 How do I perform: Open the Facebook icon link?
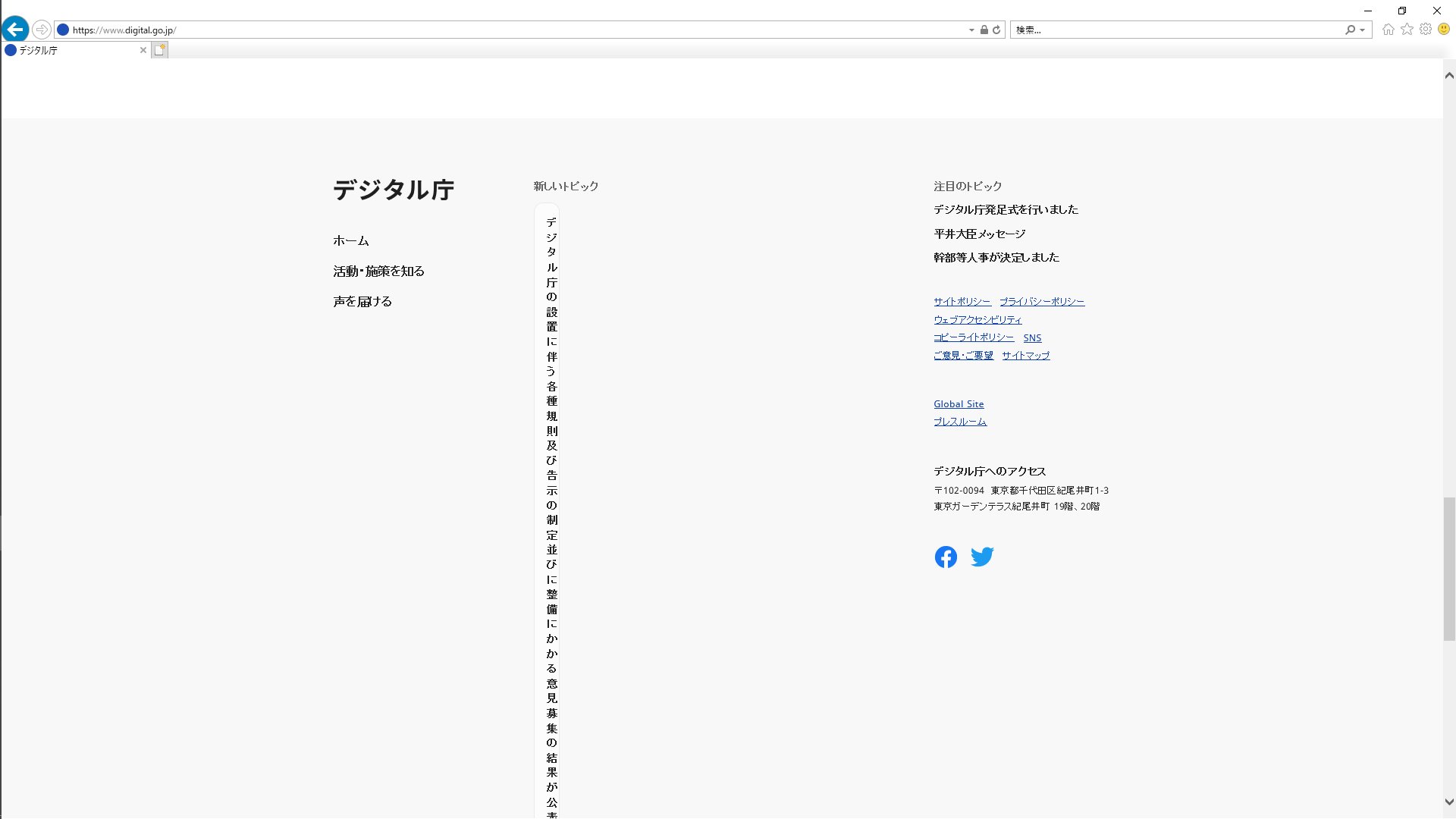946,557
